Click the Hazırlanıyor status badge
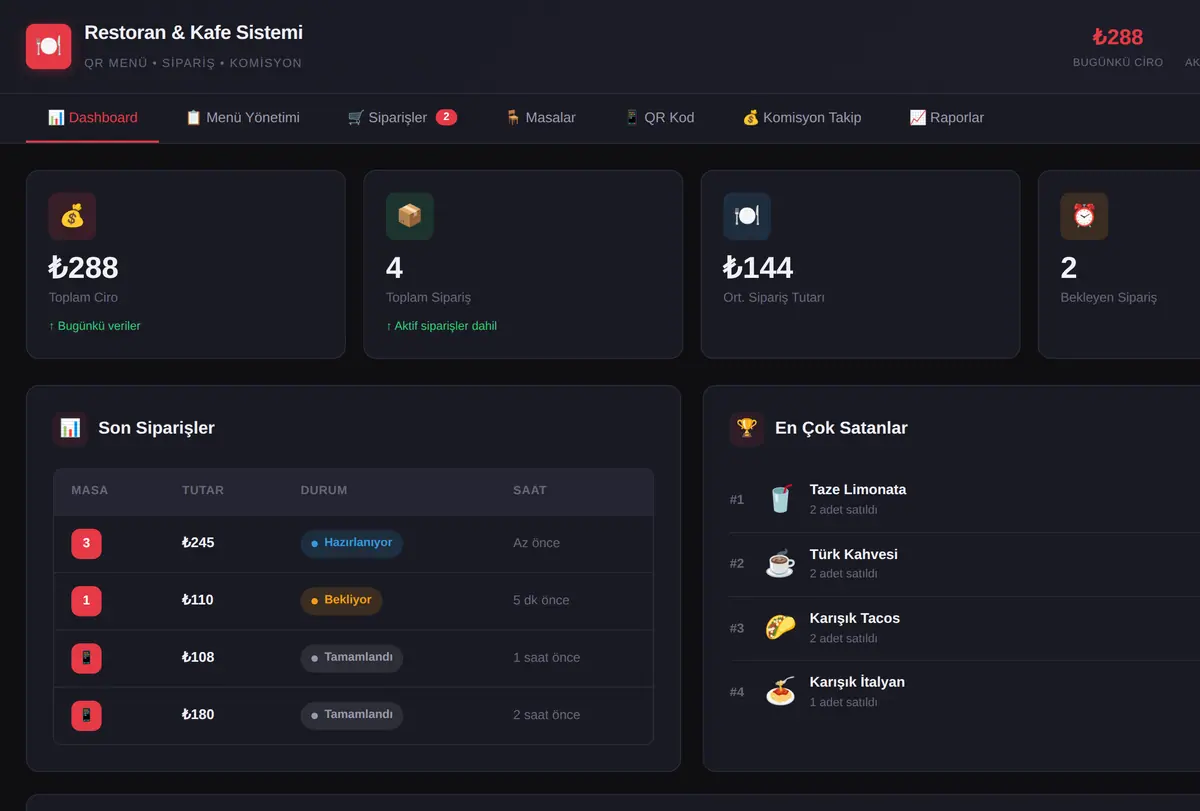Screen dimensions: 1200x811 click(x=352, y=543)
